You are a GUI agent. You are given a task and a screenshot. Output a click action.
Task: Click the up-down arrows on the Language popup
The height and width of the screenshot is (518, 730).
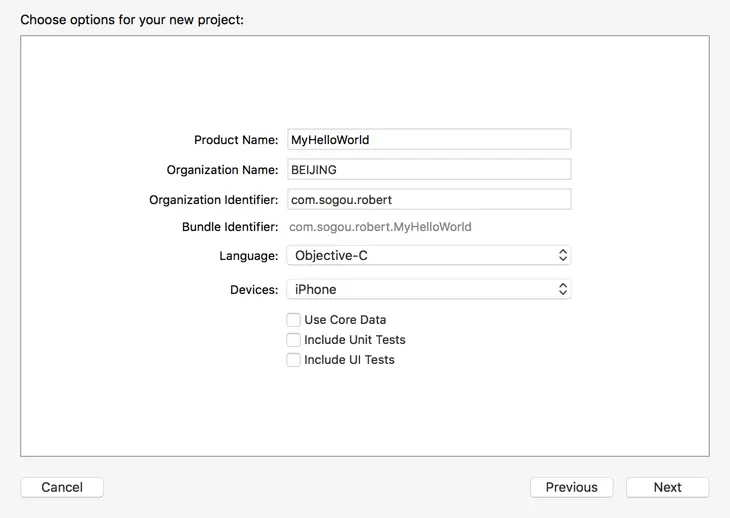click(563, 256)
